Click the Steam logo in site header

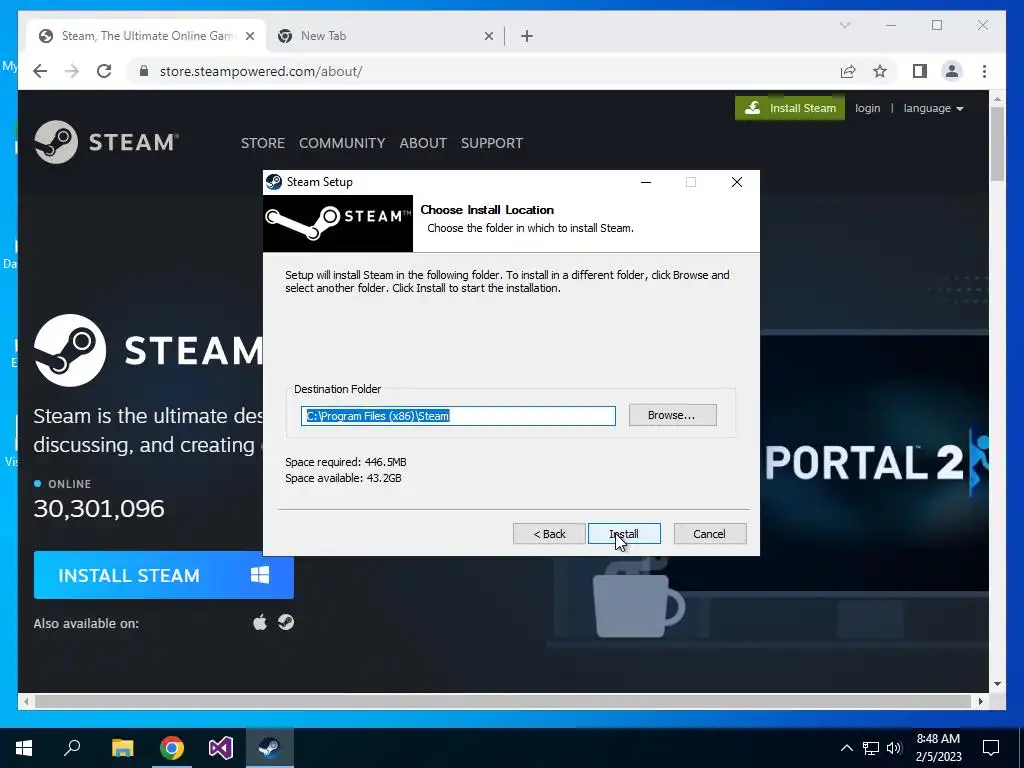click(x=106, y=142)
